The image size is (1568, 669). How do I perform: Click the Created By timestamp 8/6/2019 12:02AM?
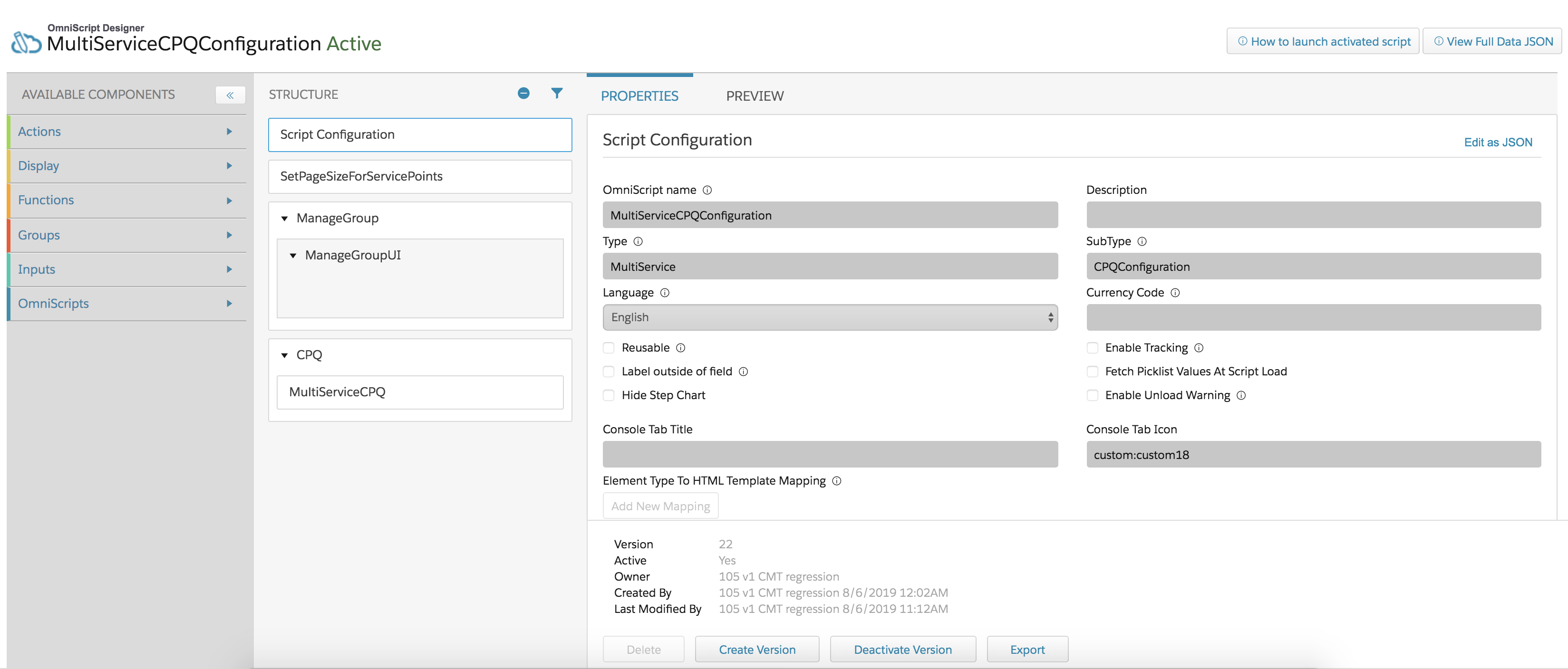(x=895, y=593)
